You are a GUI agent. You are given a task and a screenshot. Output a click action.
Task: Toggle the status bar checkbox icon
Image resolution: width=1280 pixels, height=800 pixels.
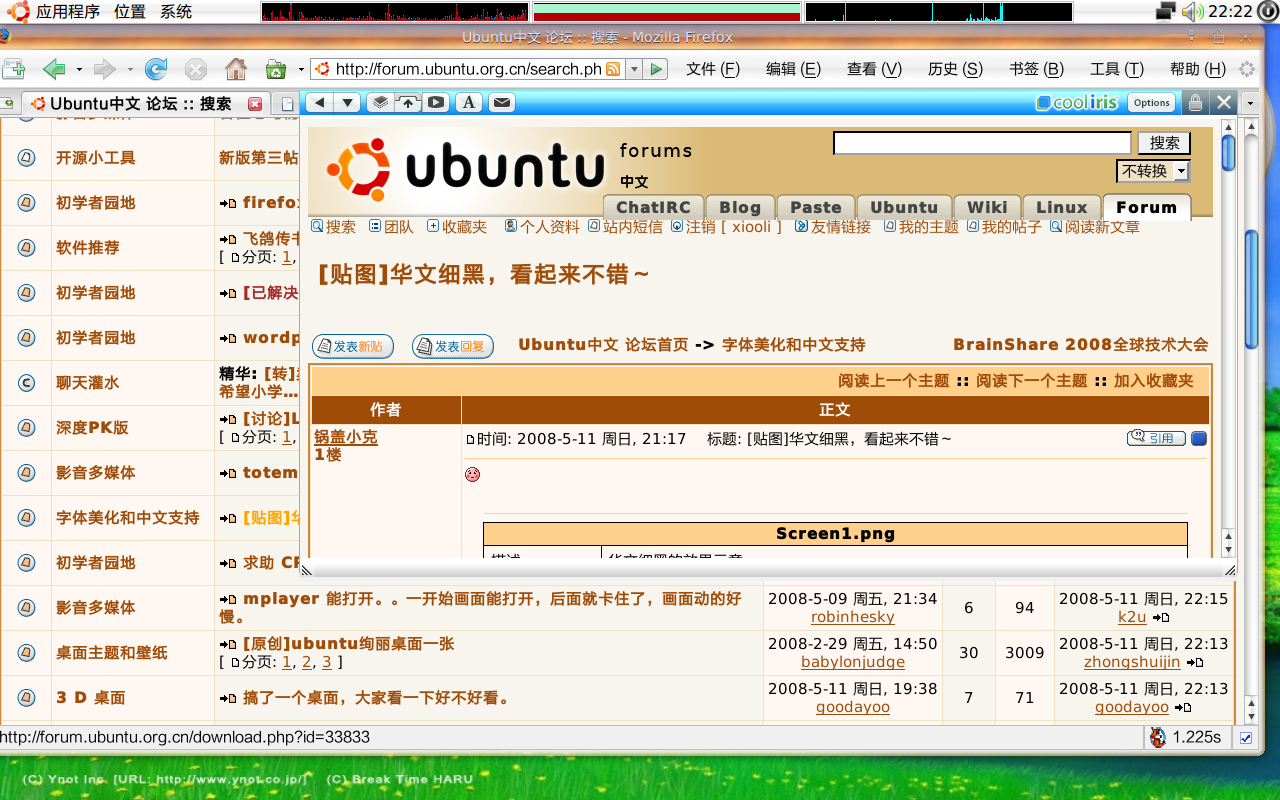click(x=1246, y=738)
